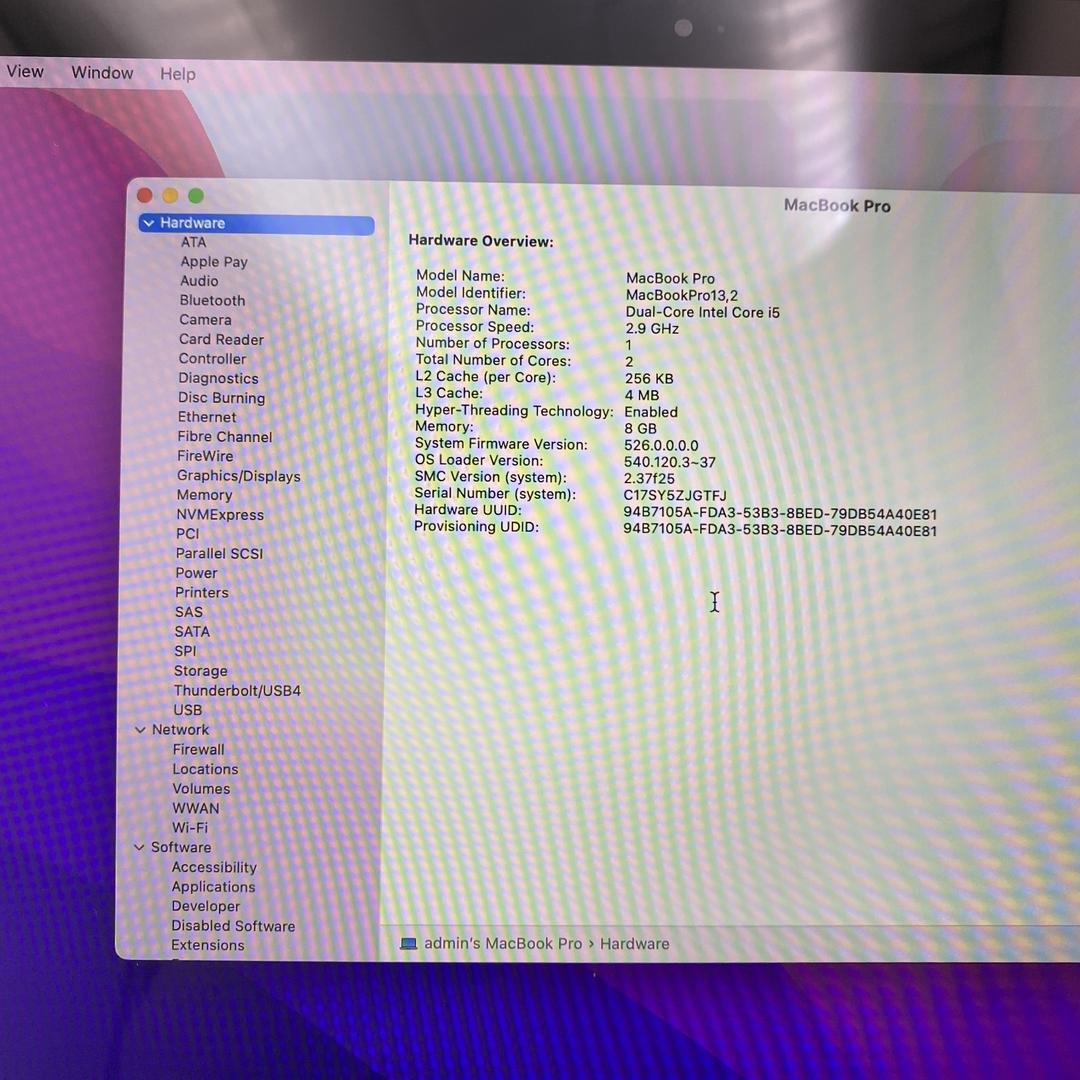Select Volumes under Network
This screenshot has width=1080, height=1080.
tap(201, 789)
